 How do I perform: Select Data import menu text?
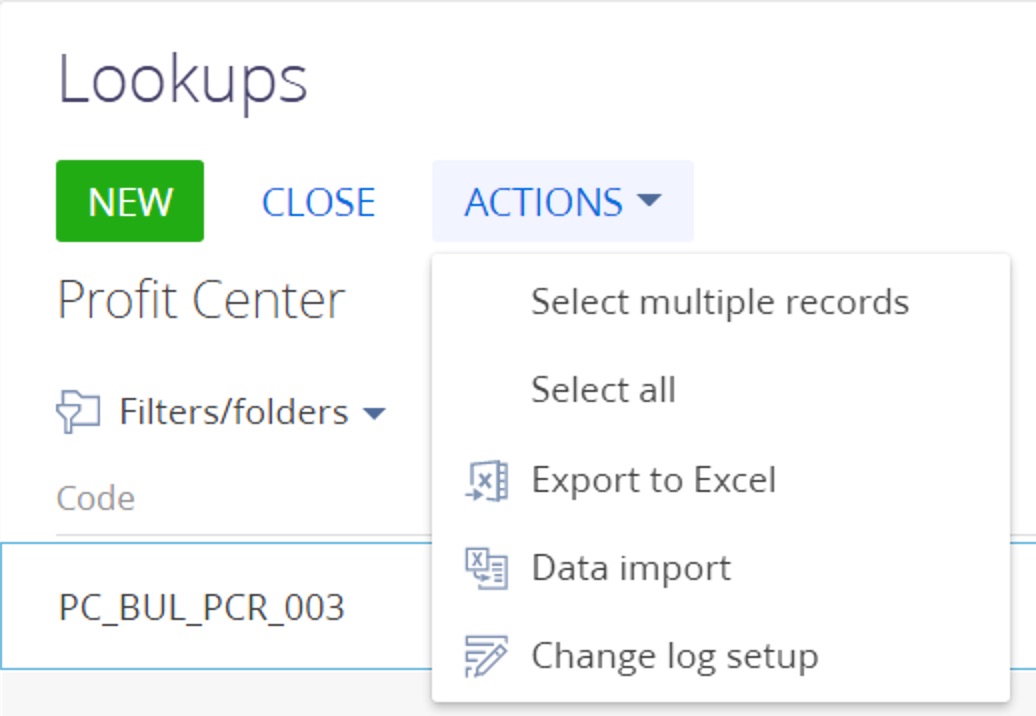tap(632, 568)
